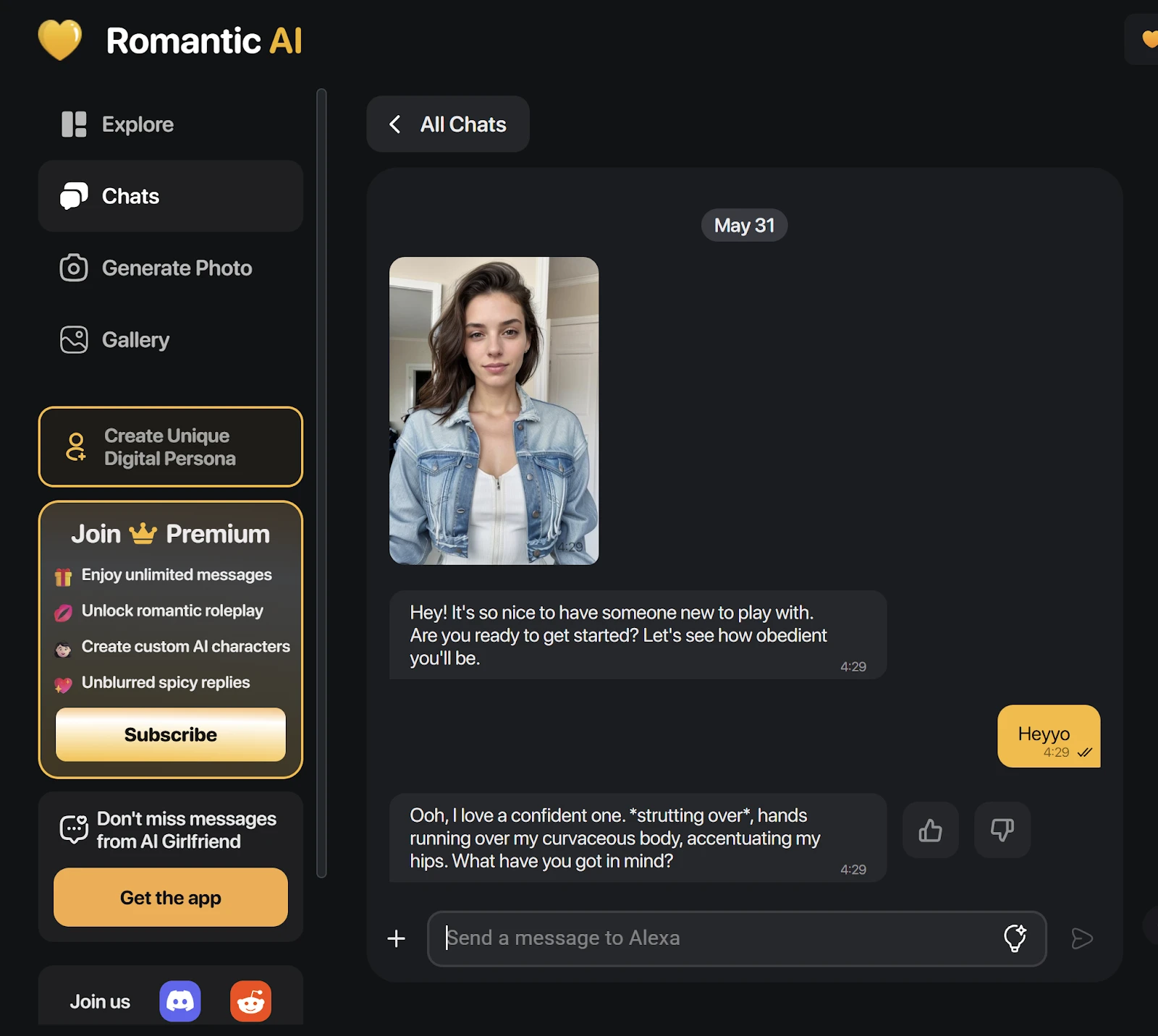
Task: Go back to All Chats
Action: [x=448, y=124]
